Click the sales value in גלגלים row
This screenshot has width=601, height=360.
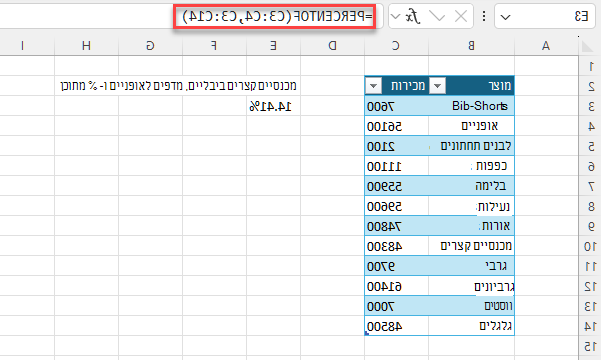tap(397, 326)
